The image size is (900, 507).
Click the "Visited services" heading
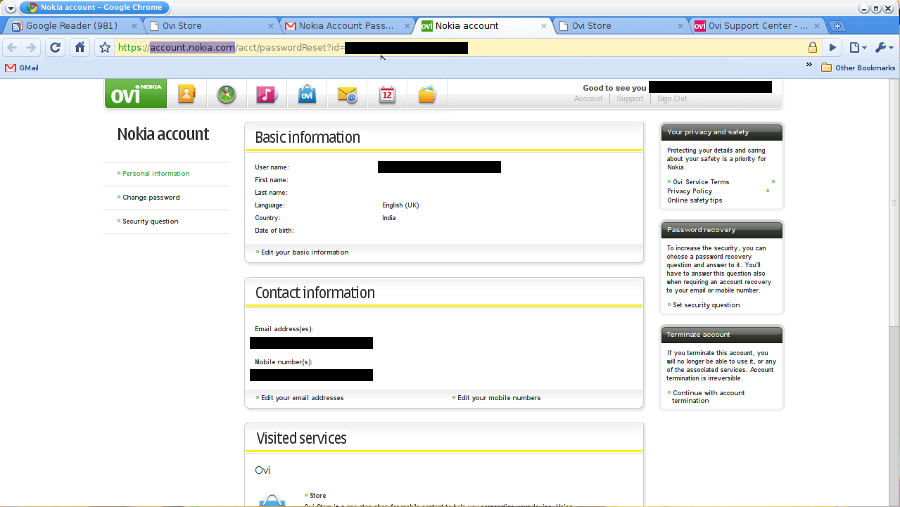coord(301,439)
